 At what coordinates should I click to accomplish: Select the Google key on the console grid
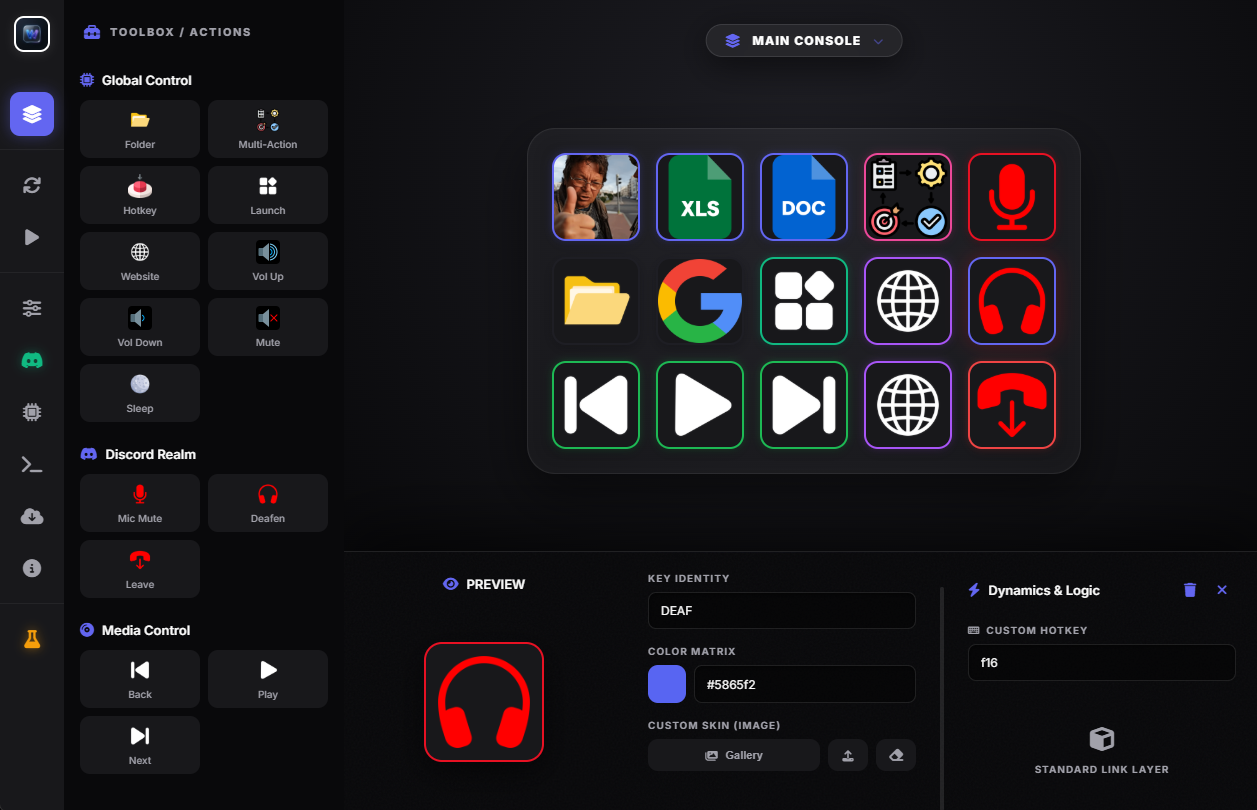700,301
